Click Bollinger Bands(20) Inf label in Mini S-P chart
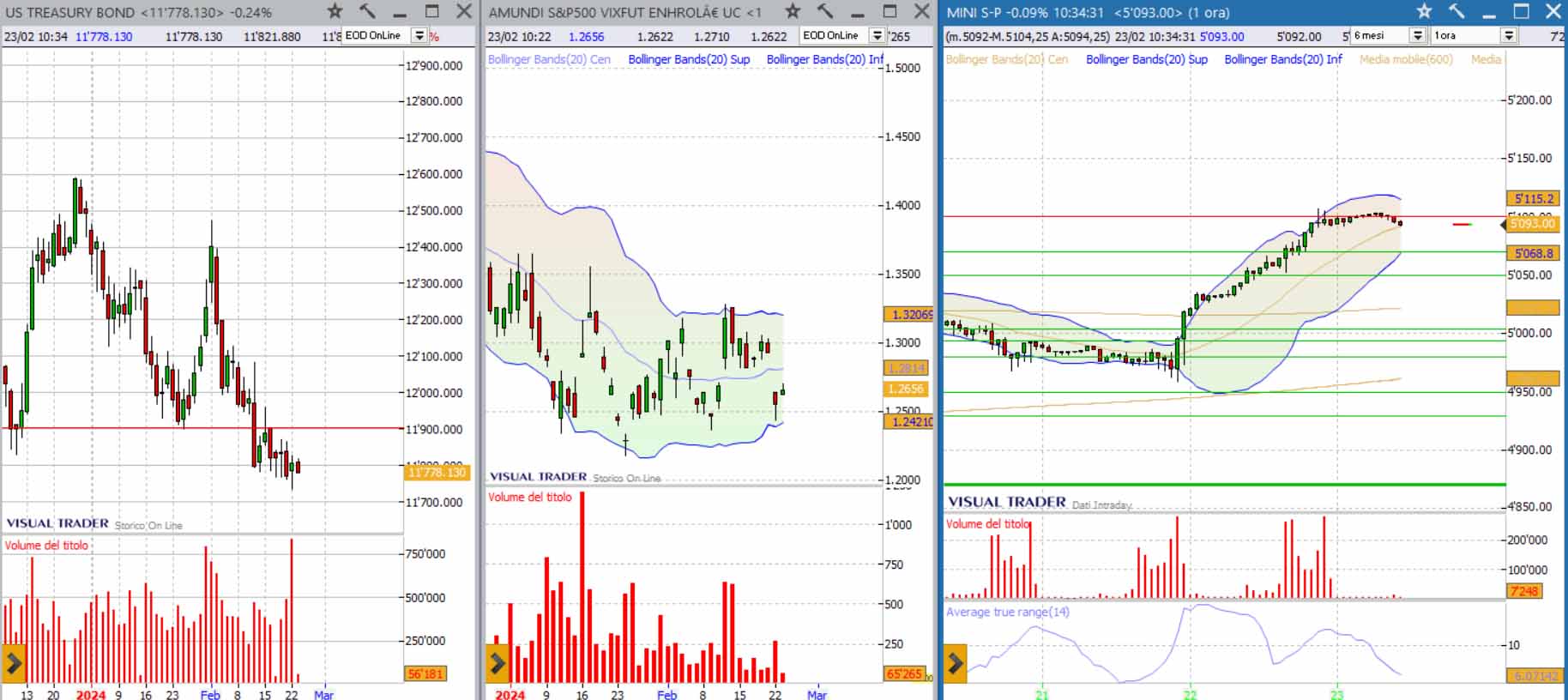This screenshot has width=1568, height=700. click(1283, 59)
